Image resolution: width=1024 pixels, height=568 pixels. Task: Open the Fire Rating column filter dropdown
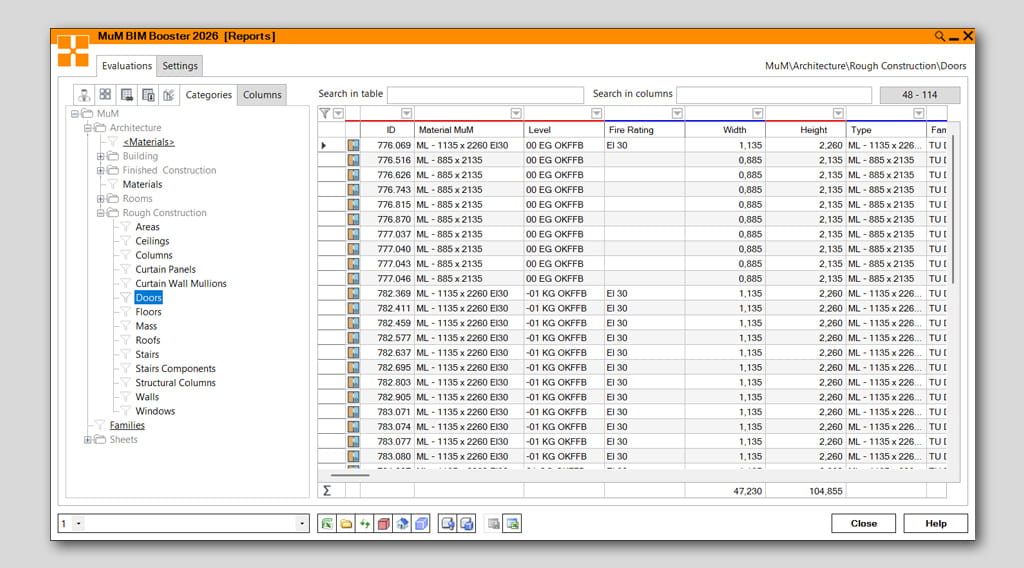coord(677,114)
